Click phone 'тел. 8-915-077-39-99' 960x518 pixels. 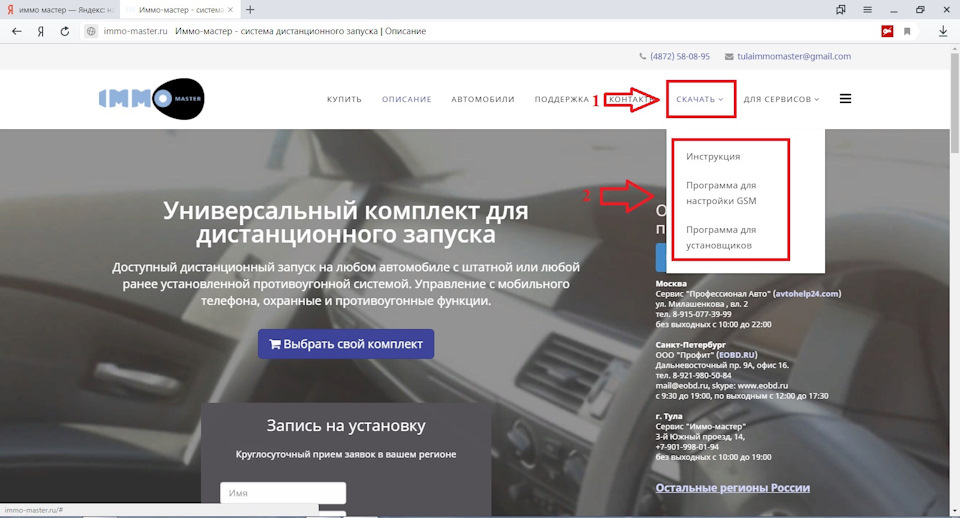tap(693, 314)
